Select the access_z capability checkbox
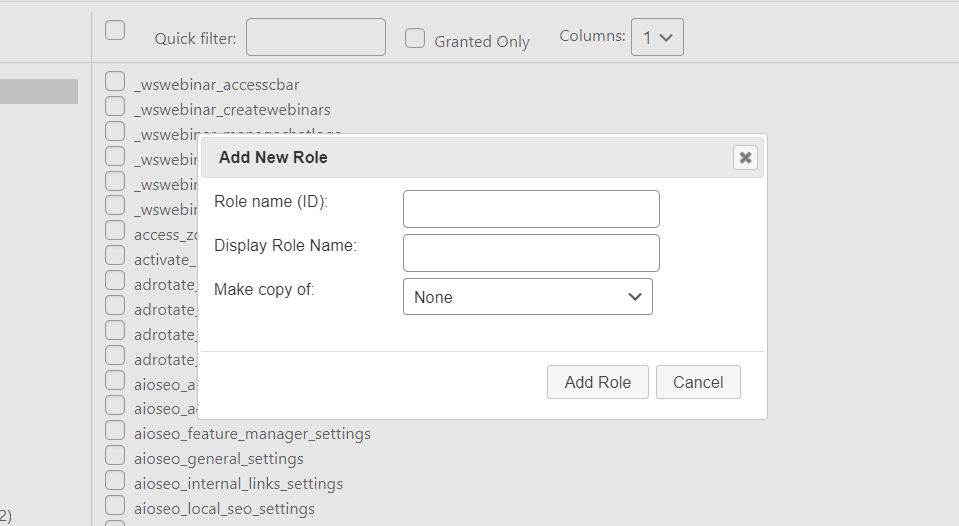This screenshot has width=959, height=526. point(115,232)
